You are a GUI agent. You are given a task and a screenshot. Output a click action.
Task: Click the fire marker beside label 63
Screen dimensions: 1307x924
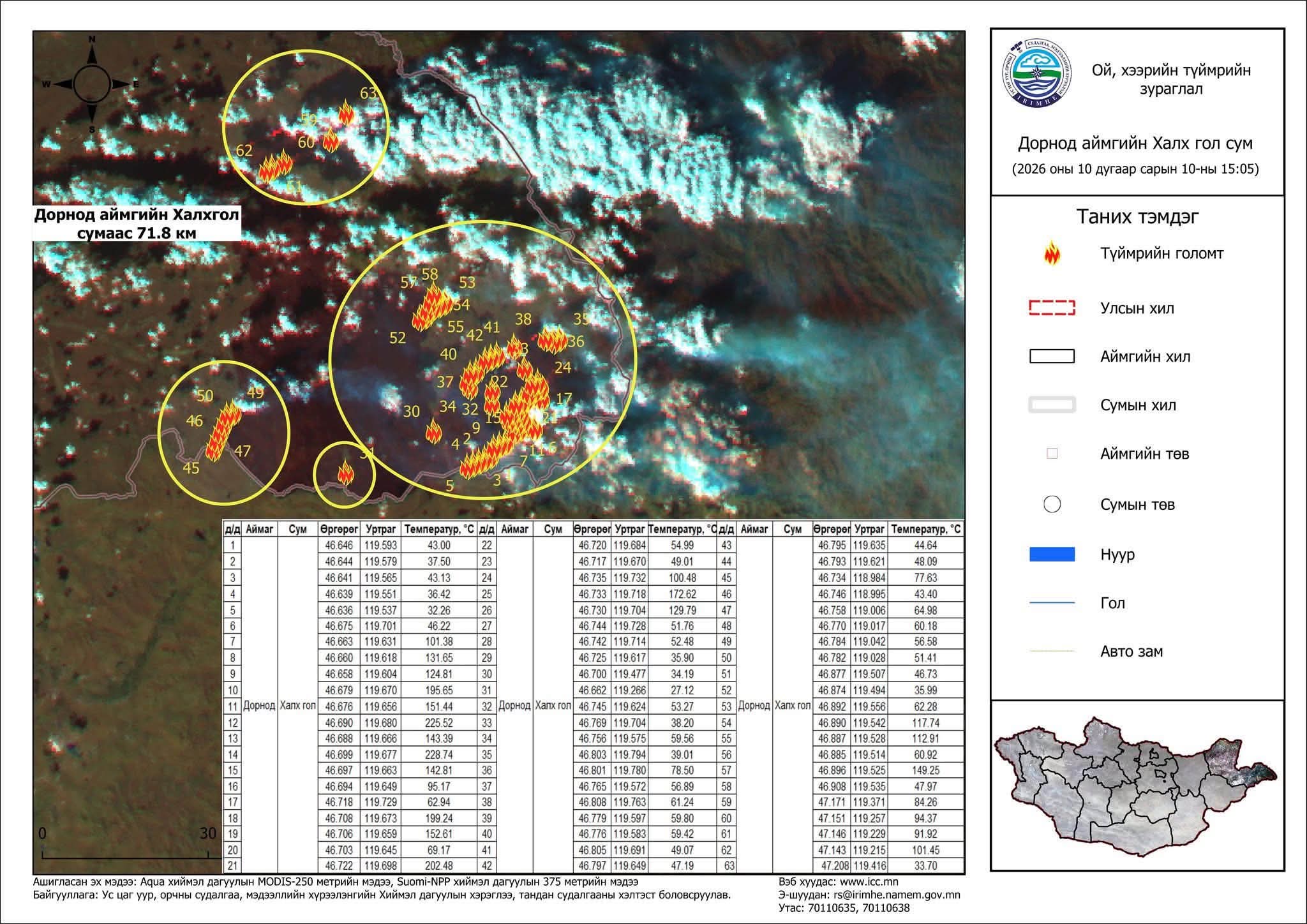(x=346, y=112)
